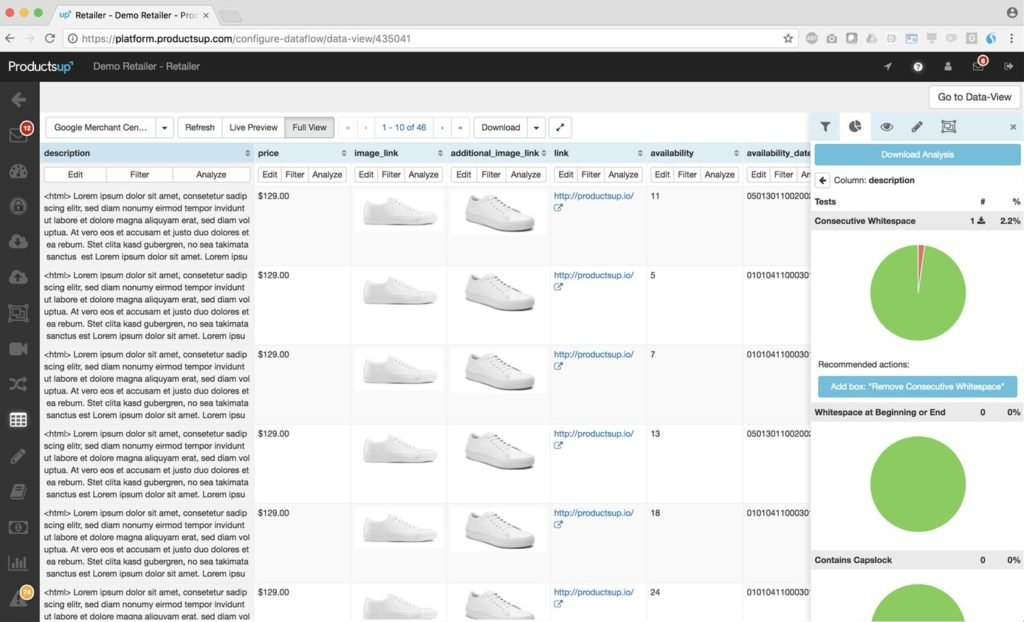The width and height of the screenshot is (1024, 622).
Task: Open the book icon in sidebar
Action: point(18,491)
